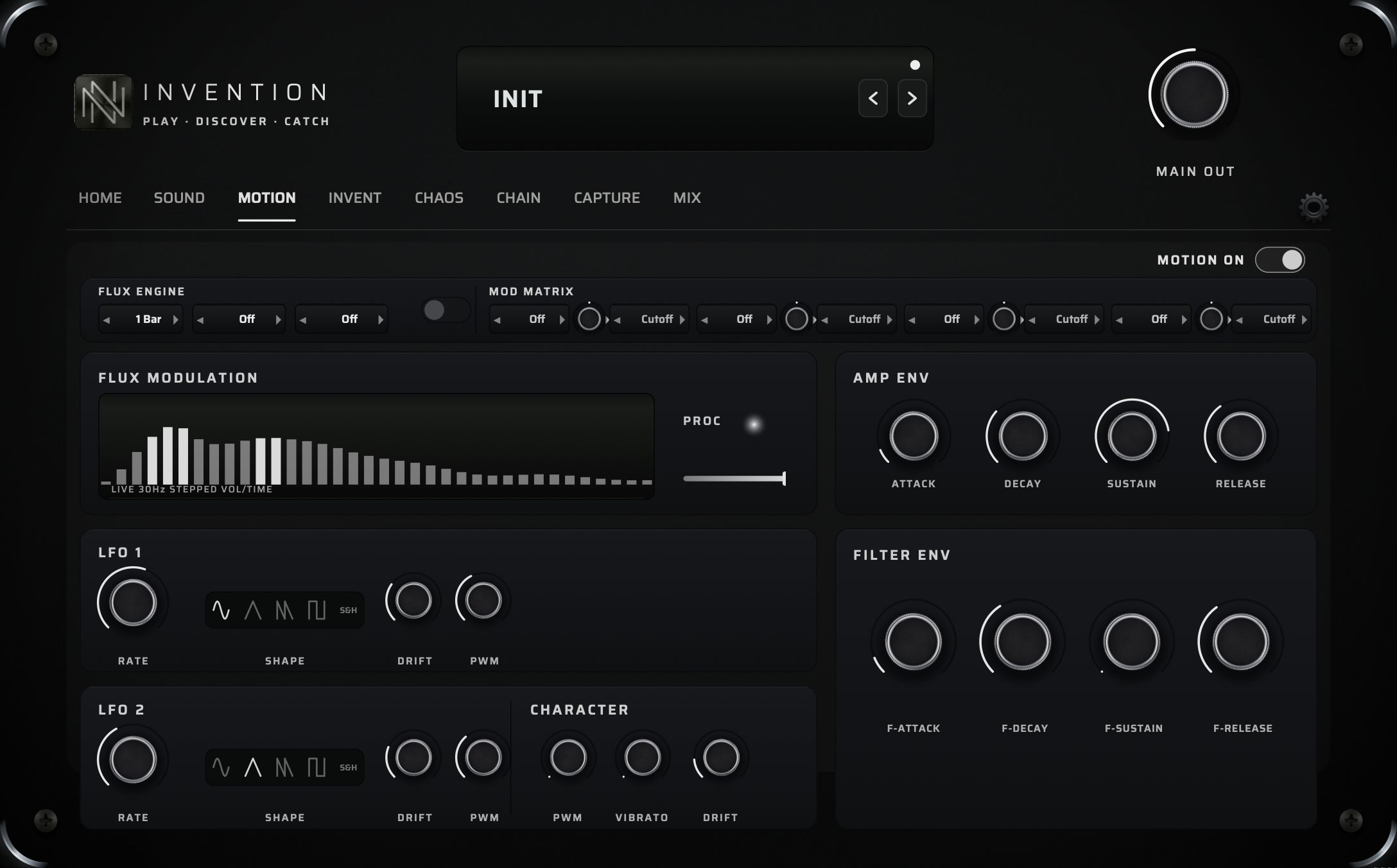Viewport: 1397px width, 868px height.
Task: Click third Mod Matrix amount knob
Action: pyautogui.click(x=1004, y=318)
